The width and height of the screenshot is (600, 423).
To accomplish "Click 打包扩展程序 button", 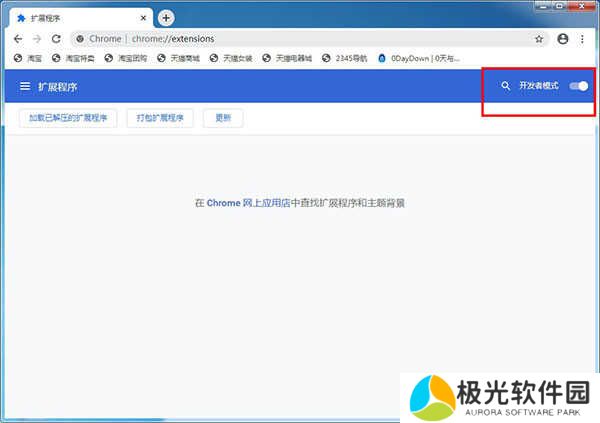I will pos(159,118).
